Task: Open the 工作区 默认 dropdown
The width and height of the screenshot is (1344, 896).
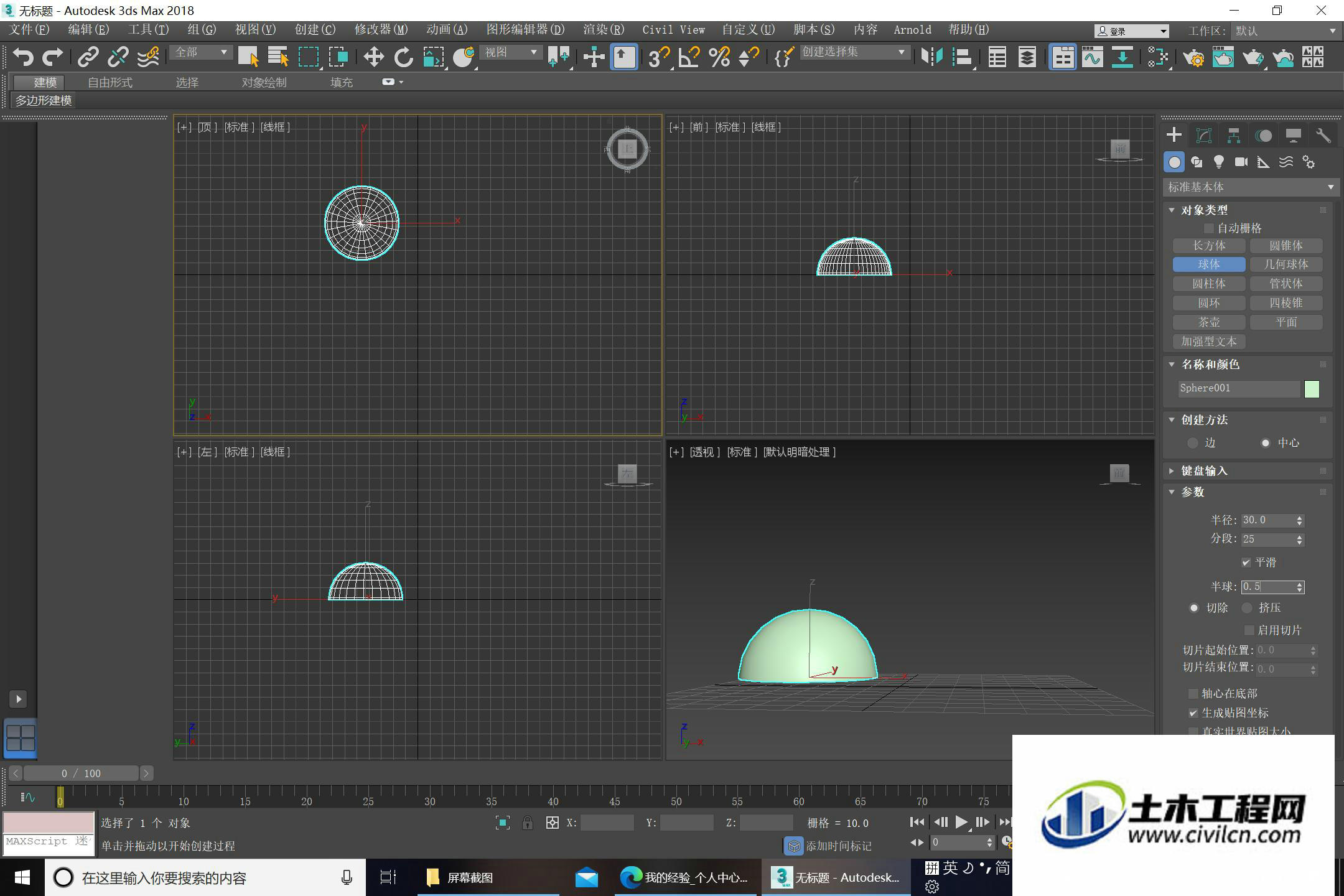Action: pos(1286,30)
